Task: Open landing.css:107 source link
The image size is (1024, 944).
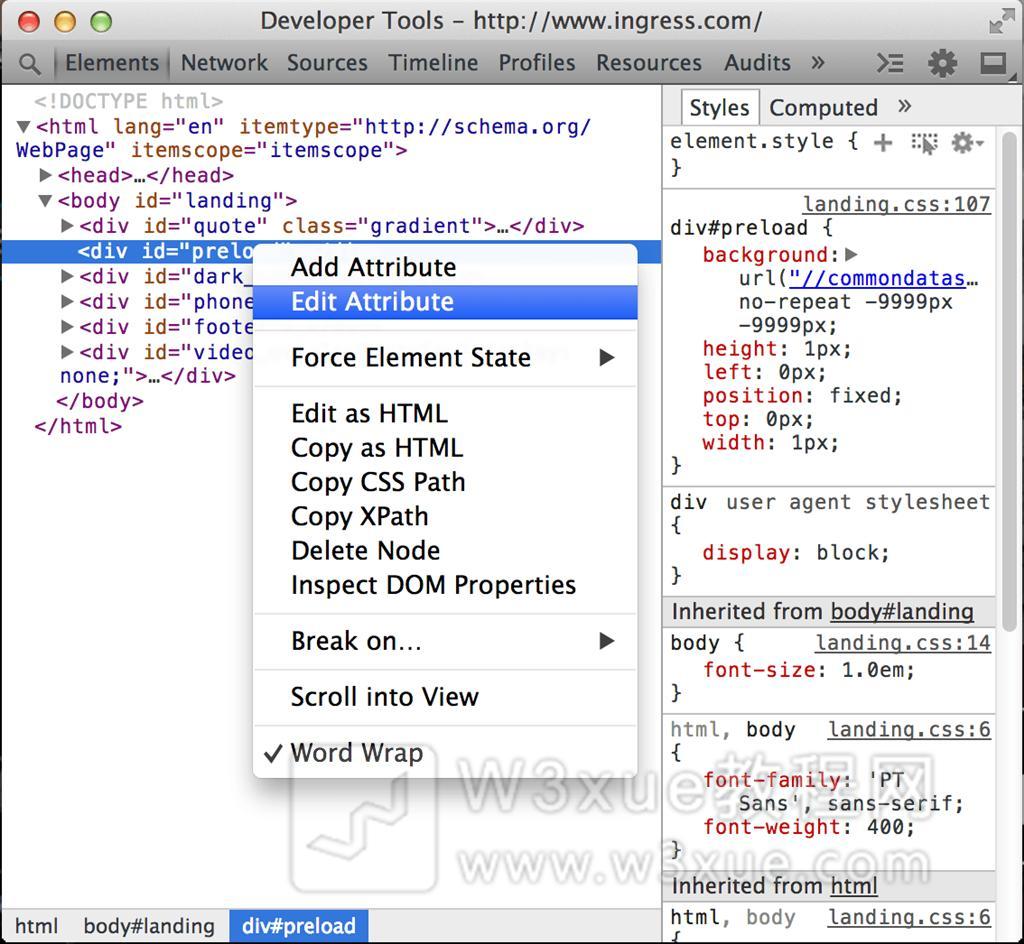Action: click(897, 204)
